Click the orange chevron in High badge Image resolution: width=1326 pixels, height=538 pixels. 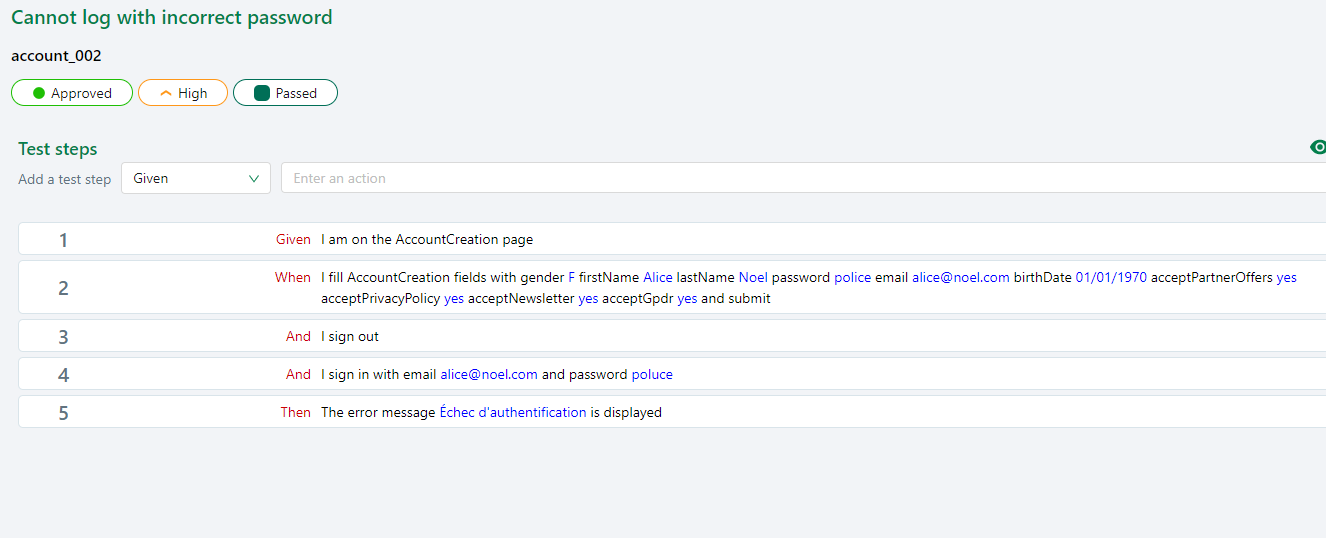(x=166, y=93)
